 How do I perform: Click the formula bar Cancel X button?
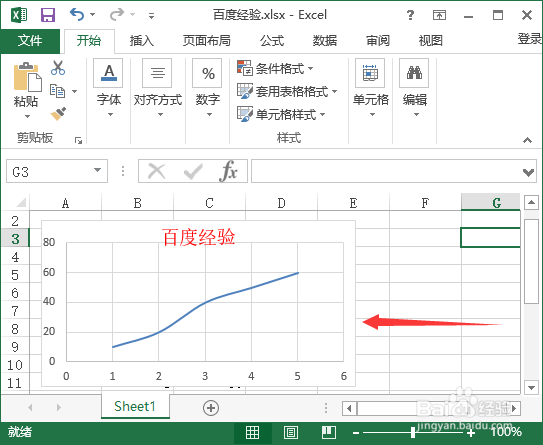tap(157, 171)
